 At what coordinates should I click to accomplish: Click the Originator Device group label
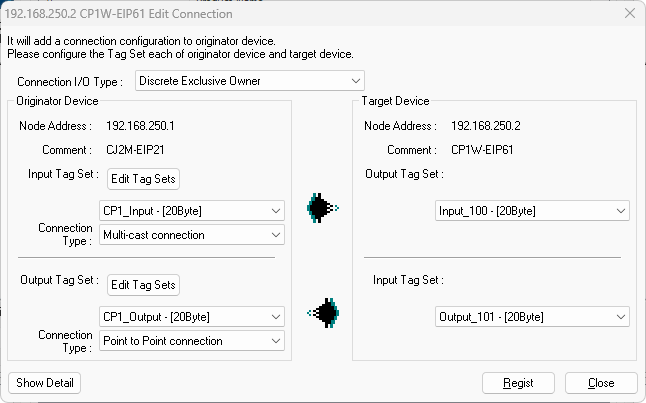[57, 101]
